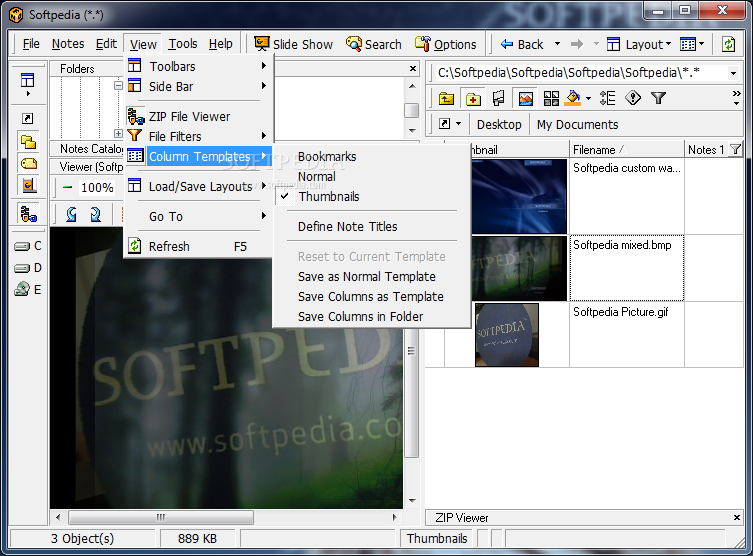The image size is (753, 556).
Task: Open CD drive E in sidebar
Action: (x=28, y=289)
